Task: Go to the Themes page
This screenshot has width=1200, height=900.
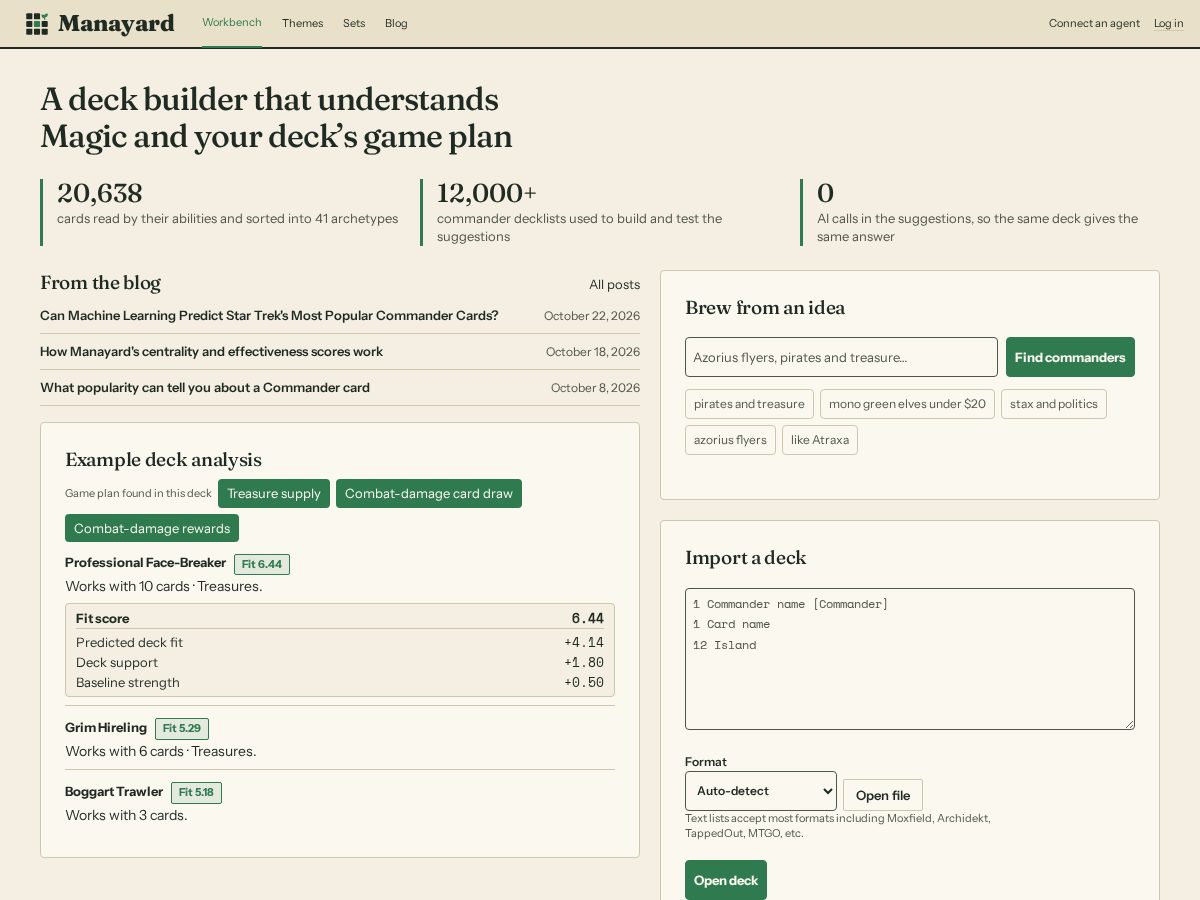Action: [x=302, y=23]
